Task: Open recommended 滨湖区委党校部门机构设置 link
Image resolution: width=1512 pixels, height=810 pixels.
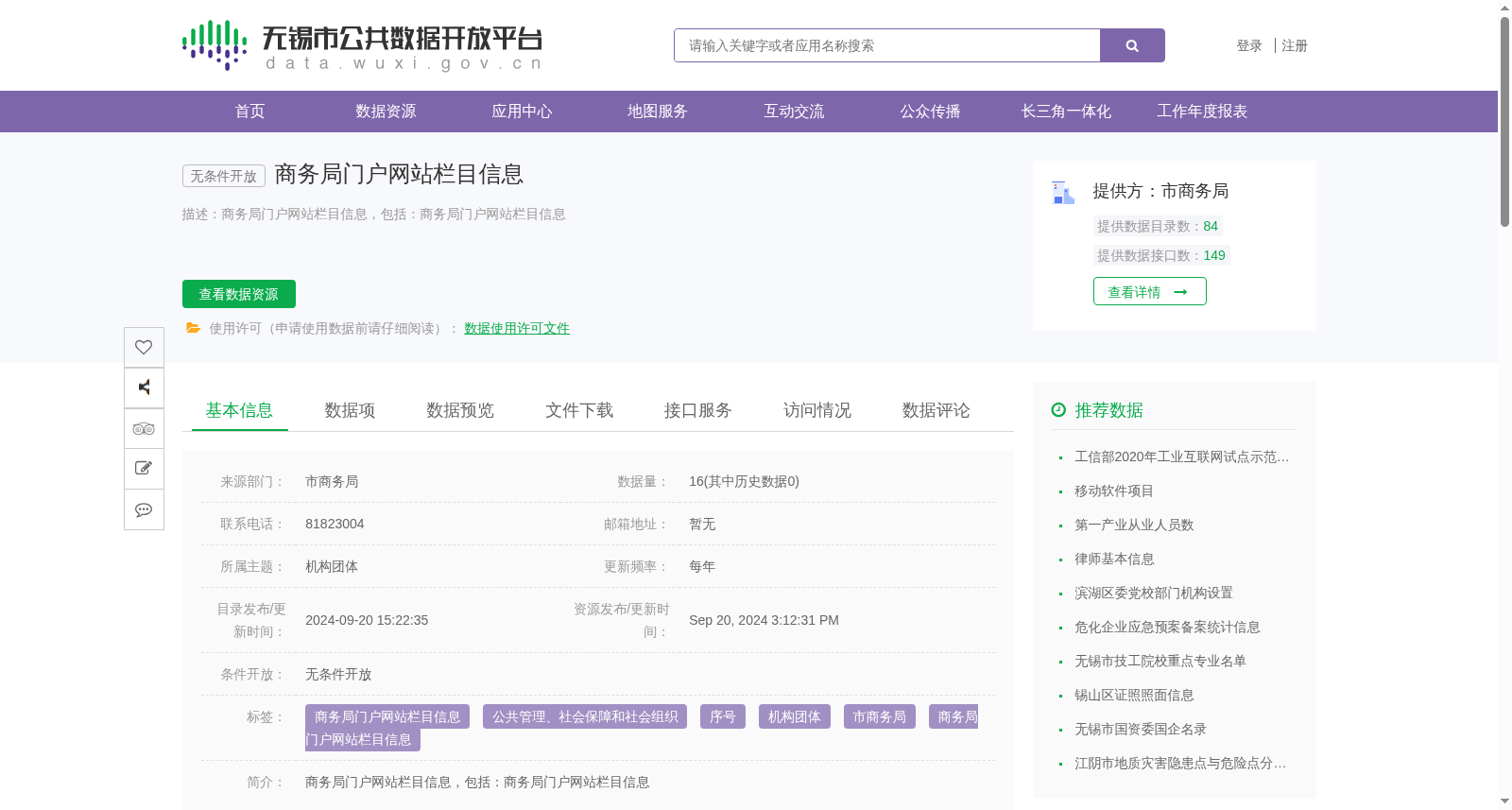Action: (1154, 593)
